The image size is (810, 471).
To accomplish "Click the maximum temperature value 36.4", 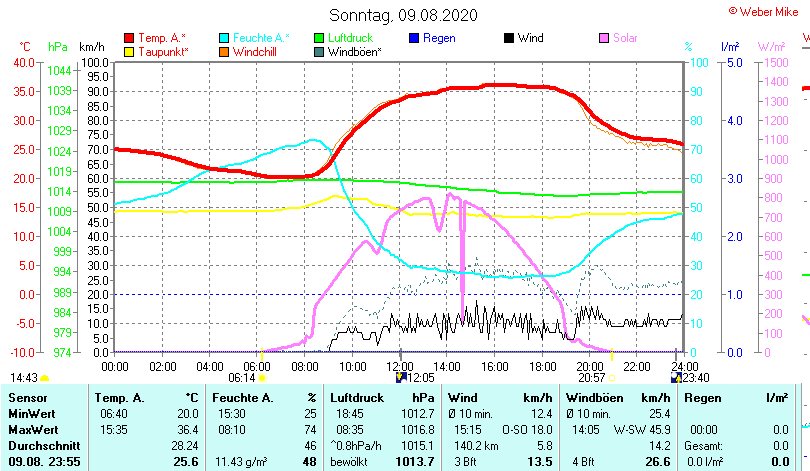I will 188,430.
